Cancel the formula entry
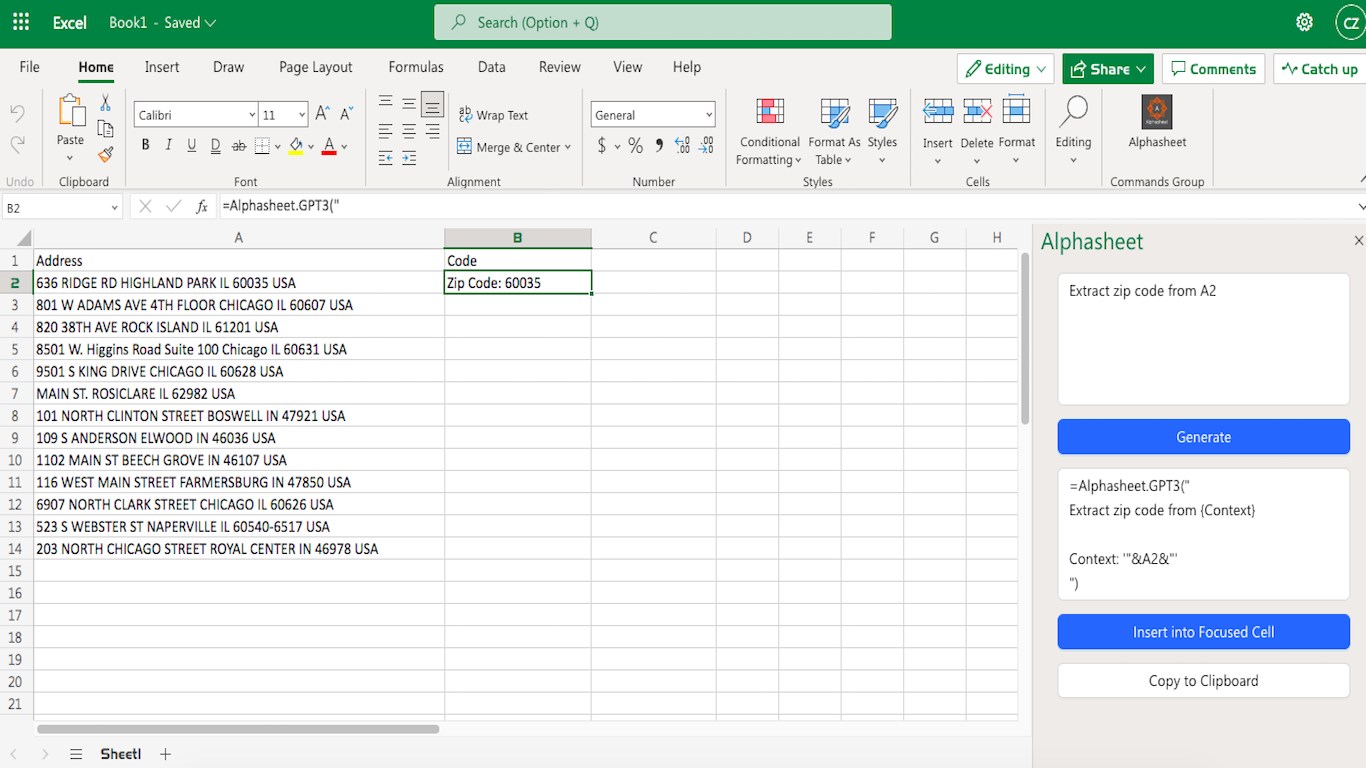 click(x=145, y=207)
